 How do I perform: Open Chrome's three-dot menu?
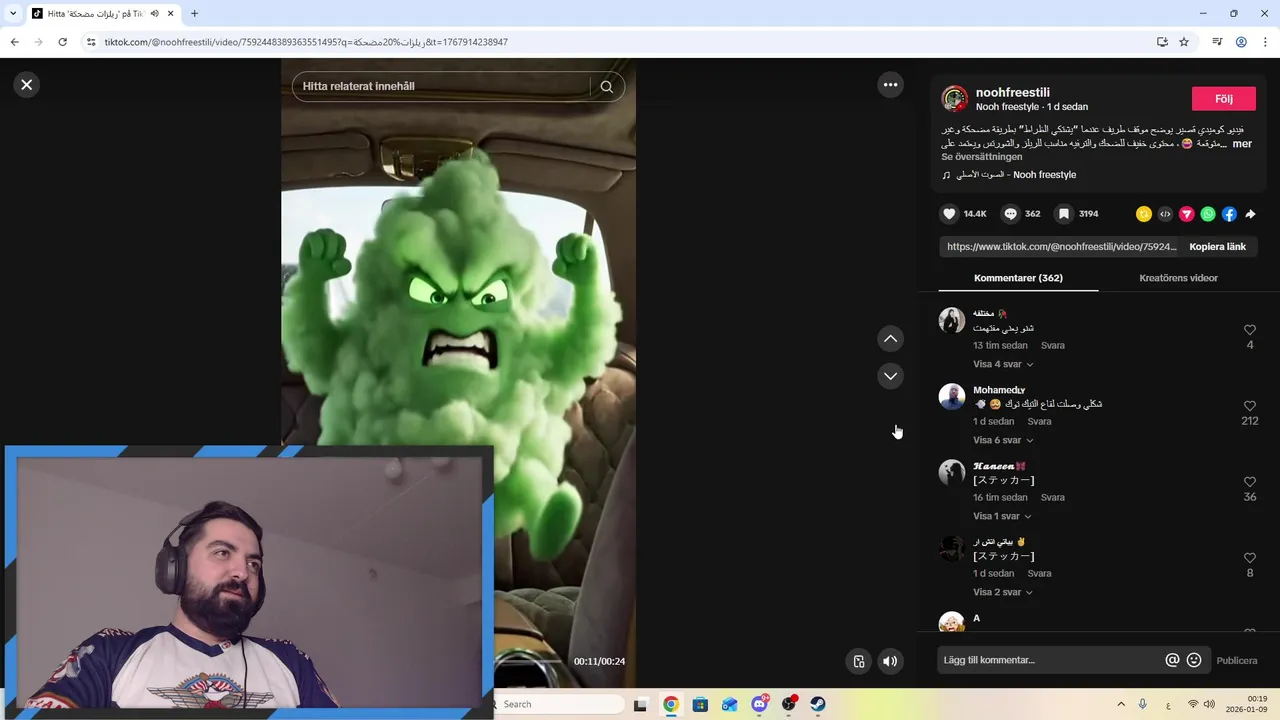(x=1265, y=42)
